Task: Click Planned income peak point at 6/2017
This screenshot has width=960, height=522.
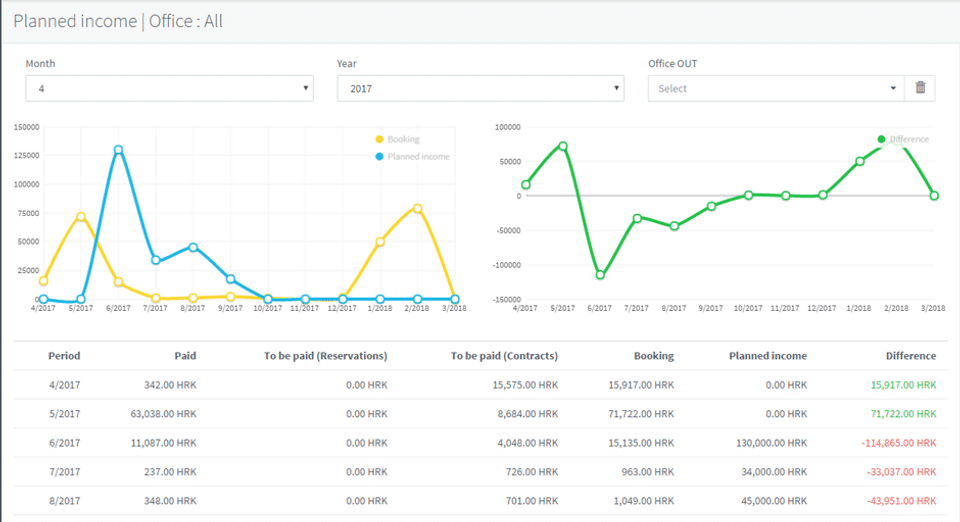Action: (118, 150)
